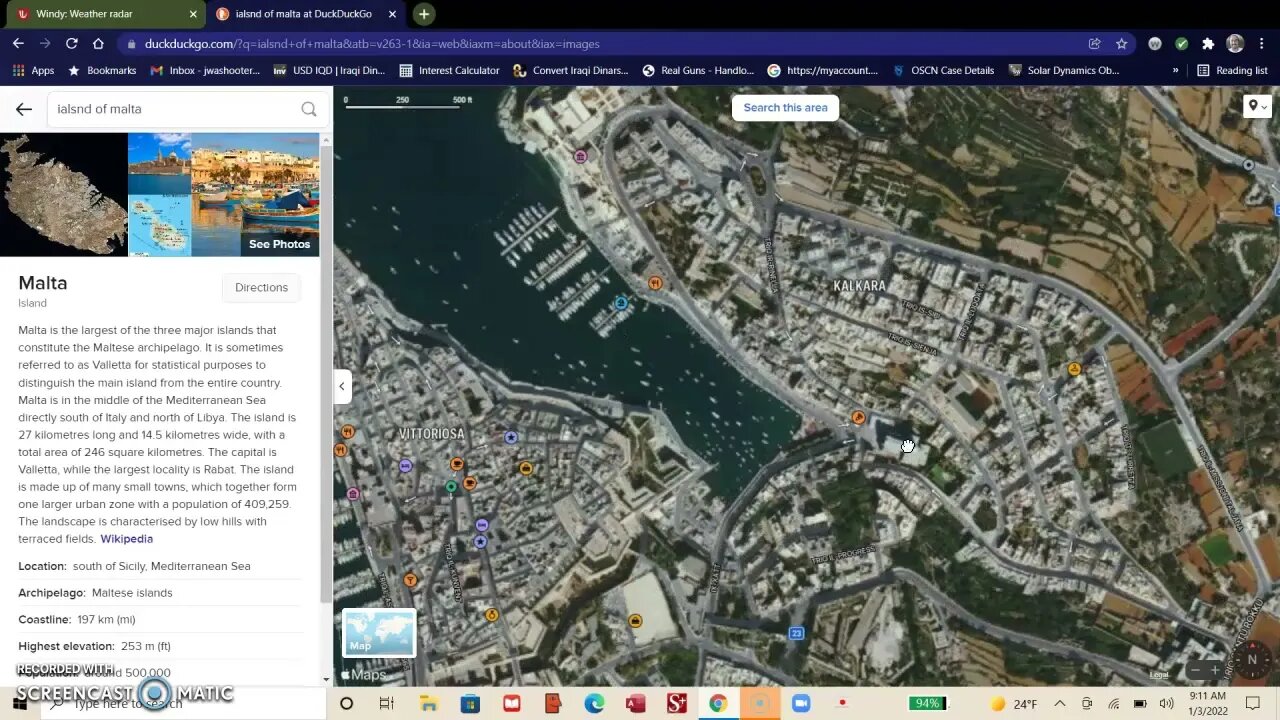This screenshot has height=720, width=1280.
Task: Click the blue star marker beside Vittoriosa label
Action: pos(511,437)
